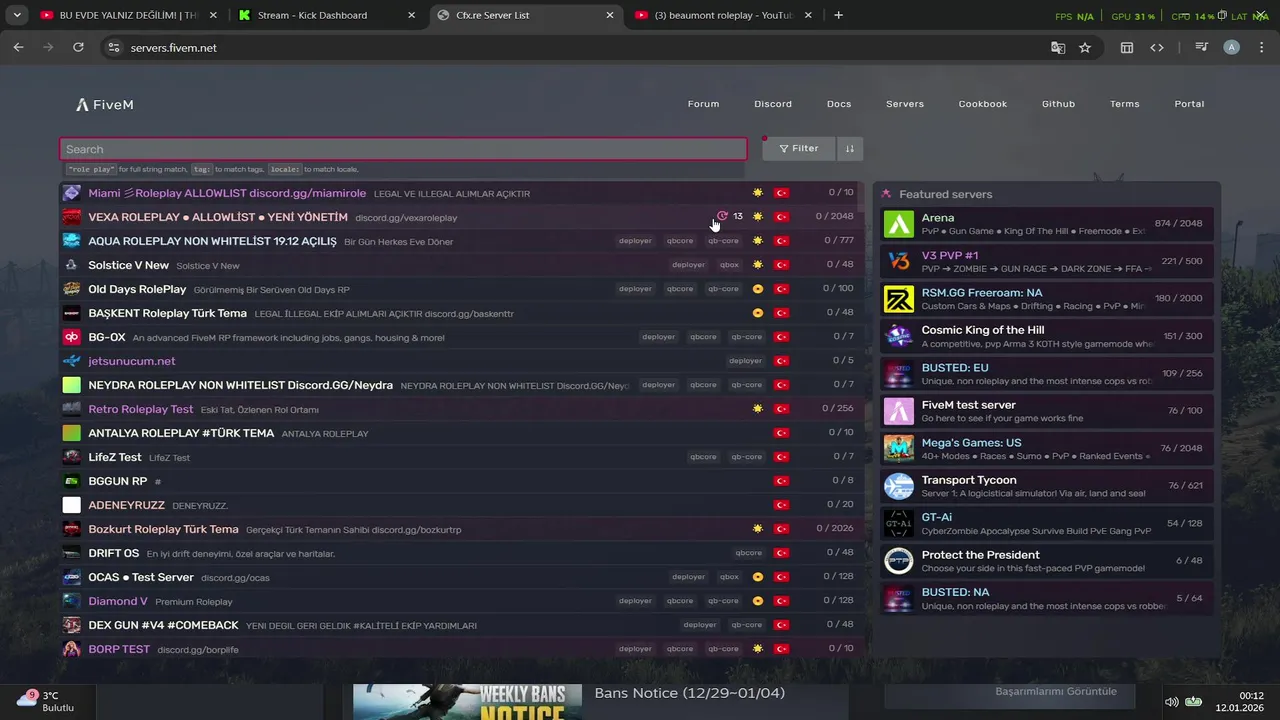Click the Turkish flag on Solstice V row
Viewport: 1280px width, 720px height.
pyautogui.click(x=782, y=265)
